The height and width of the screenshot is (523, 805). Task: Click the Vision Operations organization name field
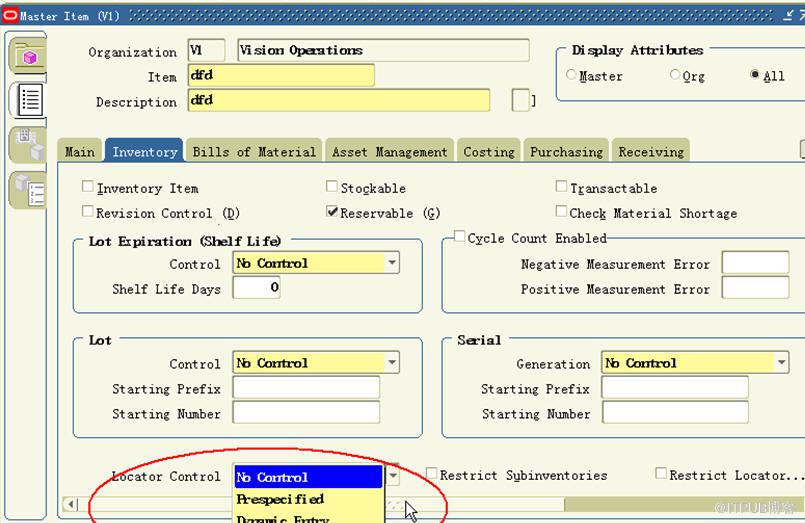coord(383,50)
